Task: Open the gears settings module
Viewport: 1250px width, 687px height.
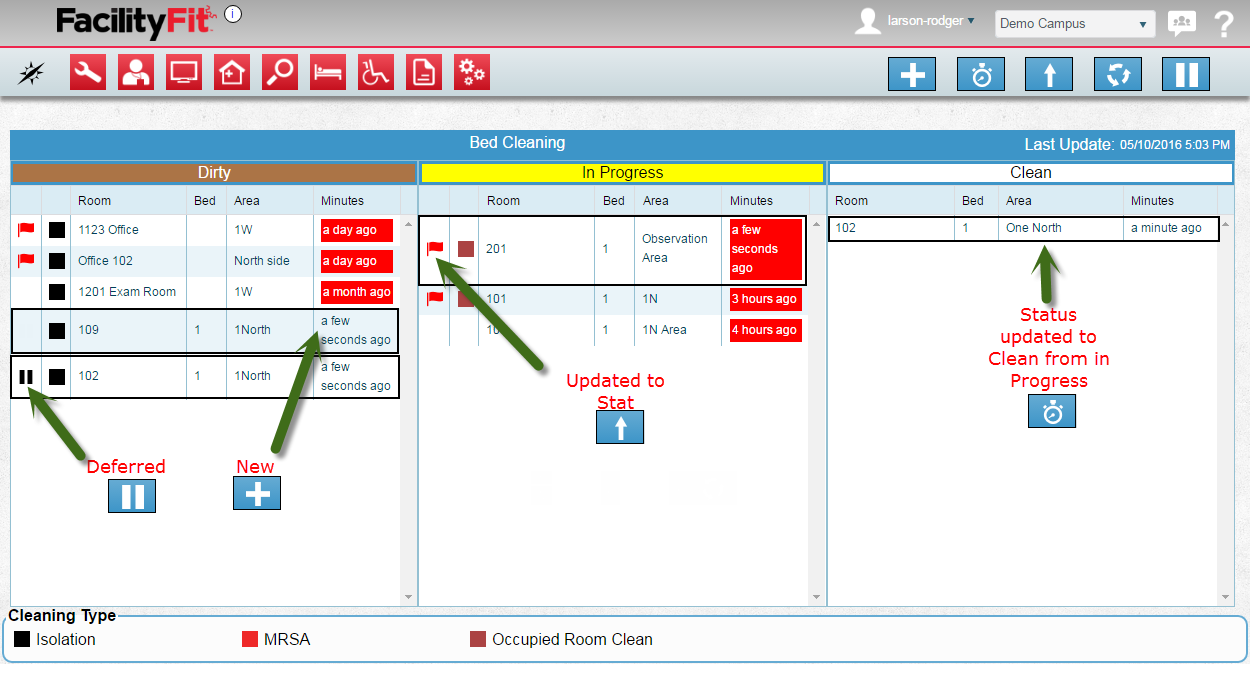Action: pos(472,73)
